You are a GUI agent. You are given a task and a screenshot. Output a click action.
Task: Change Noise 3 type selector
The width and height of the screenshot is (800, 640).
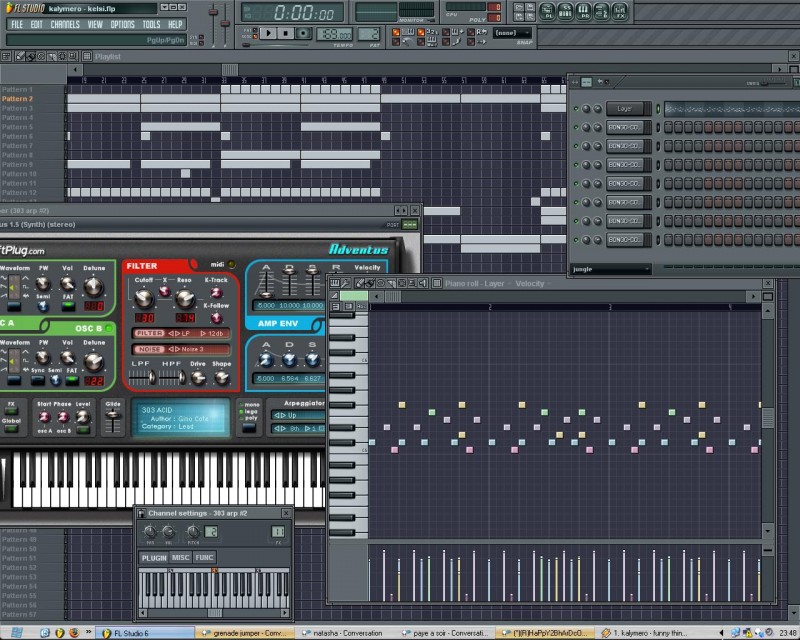[186, 349]
